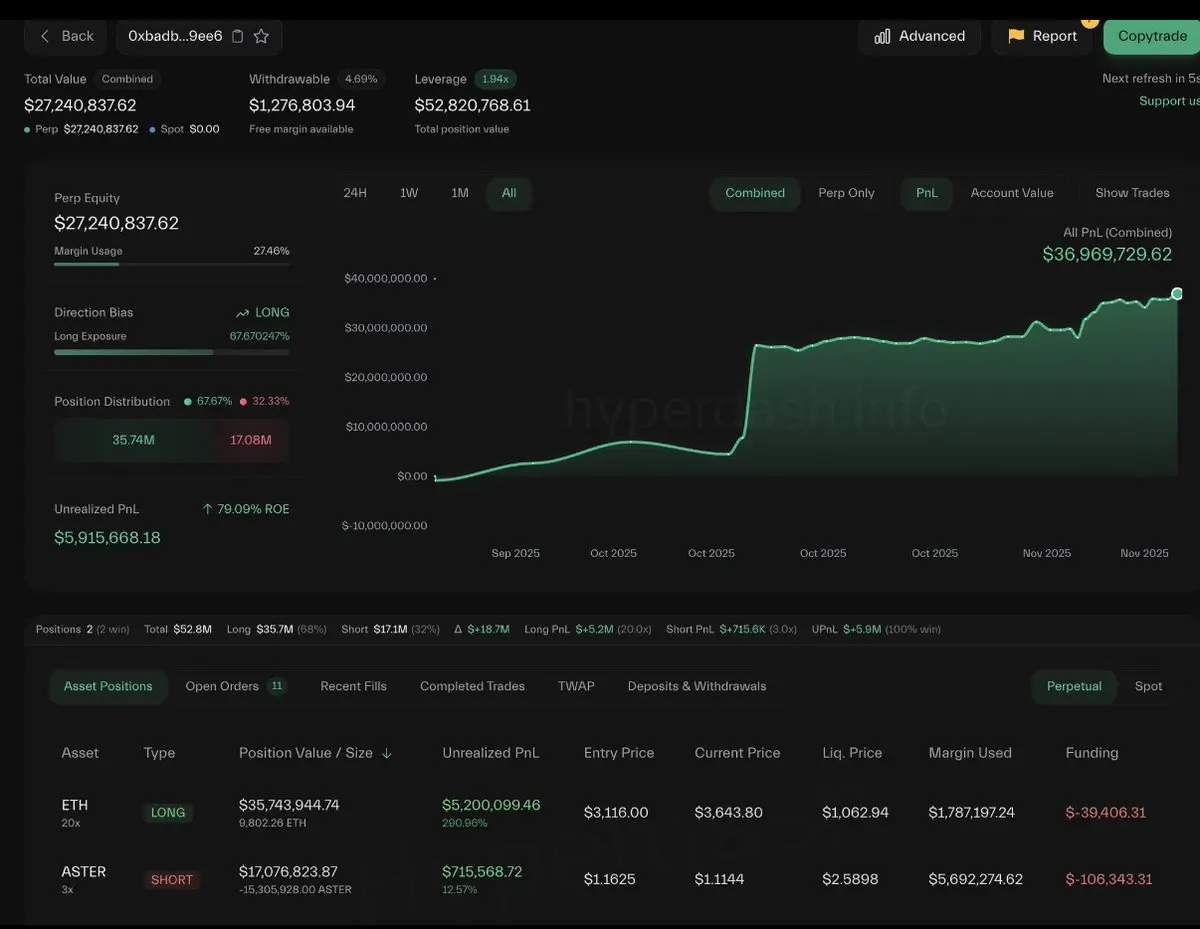Switch chart to Combined mode

(755, 193)
